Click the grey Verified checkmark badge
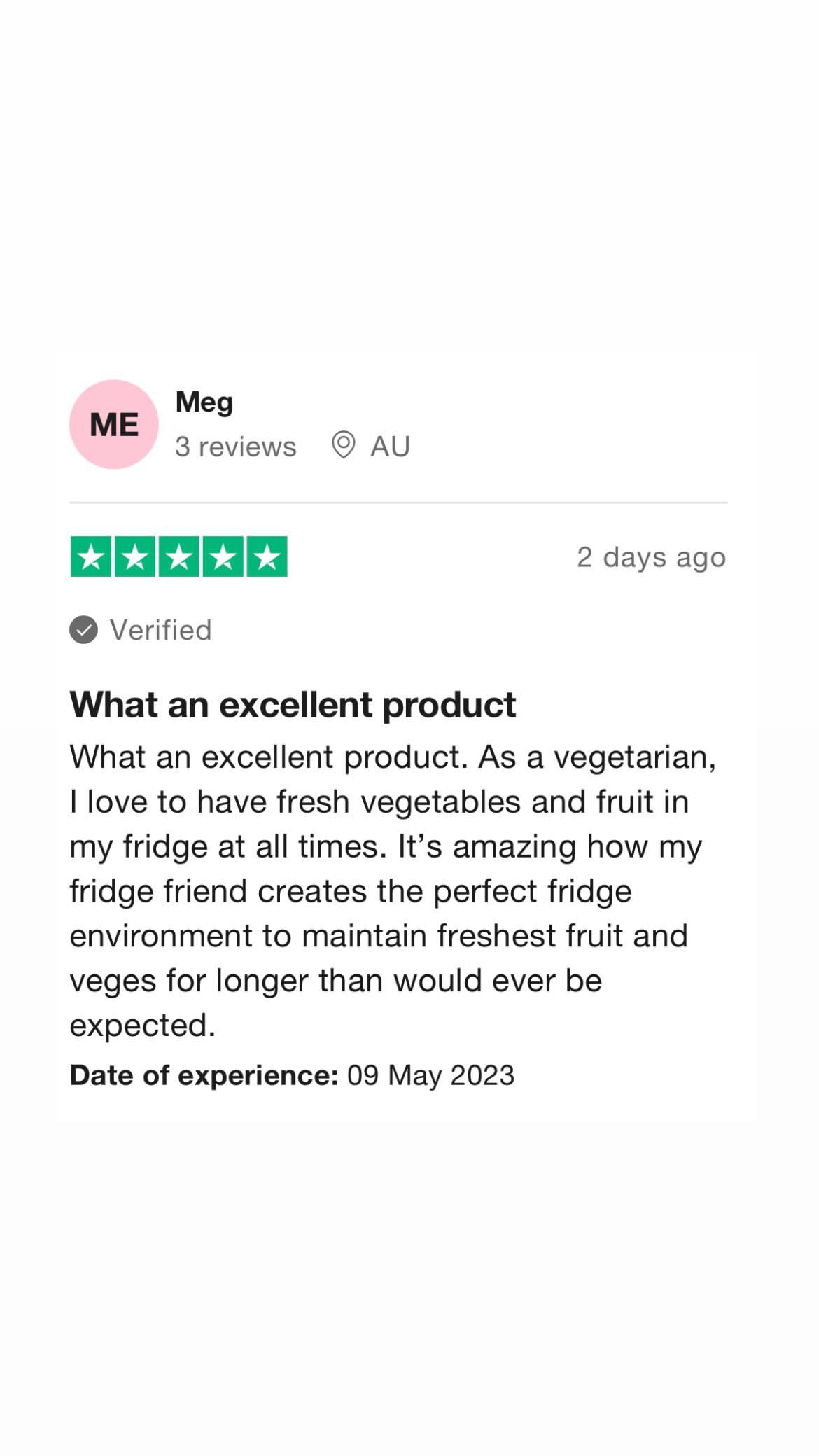Viewport: 819px width, 1456px height. tap(83, 629)
